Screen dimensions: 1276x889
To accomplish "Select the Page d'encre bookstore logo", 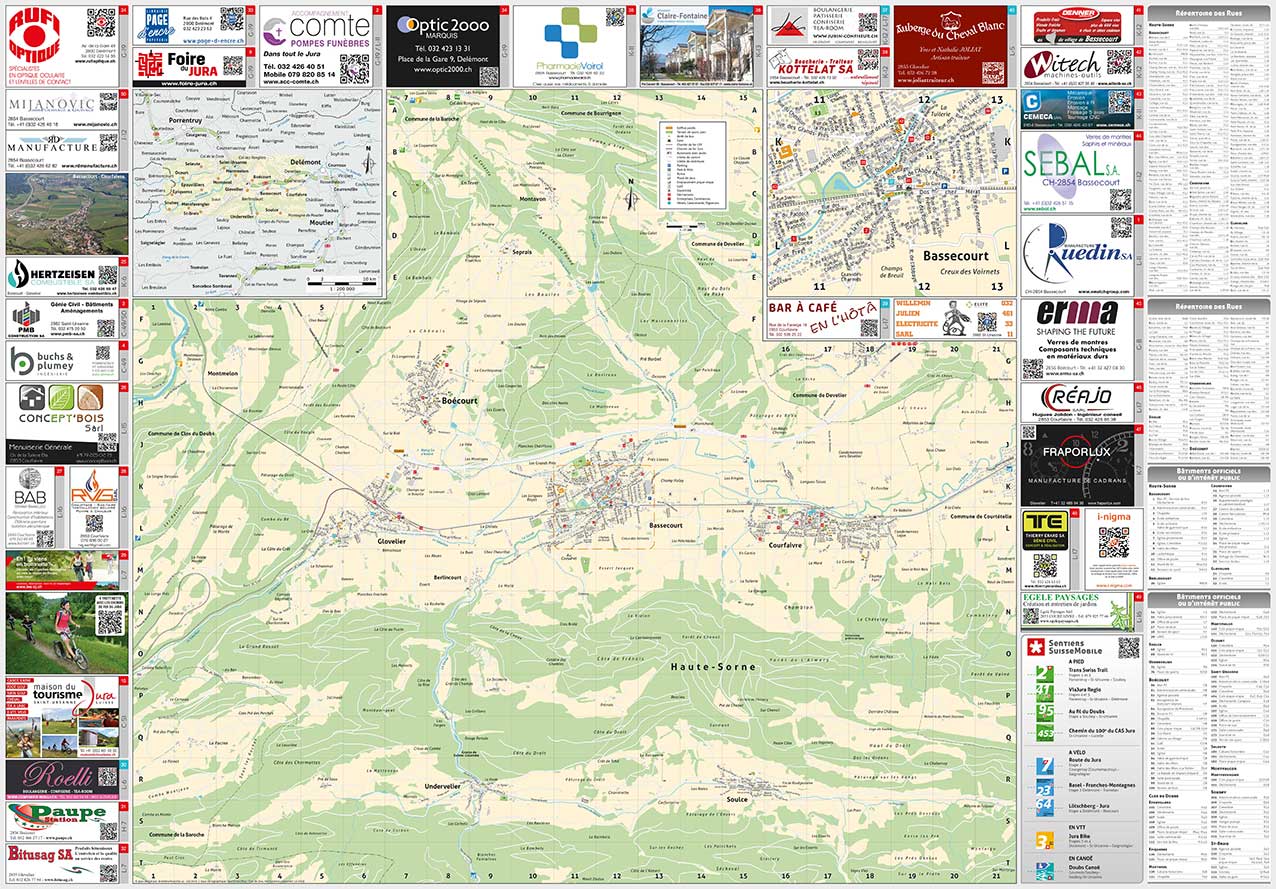I will (158, 25).
